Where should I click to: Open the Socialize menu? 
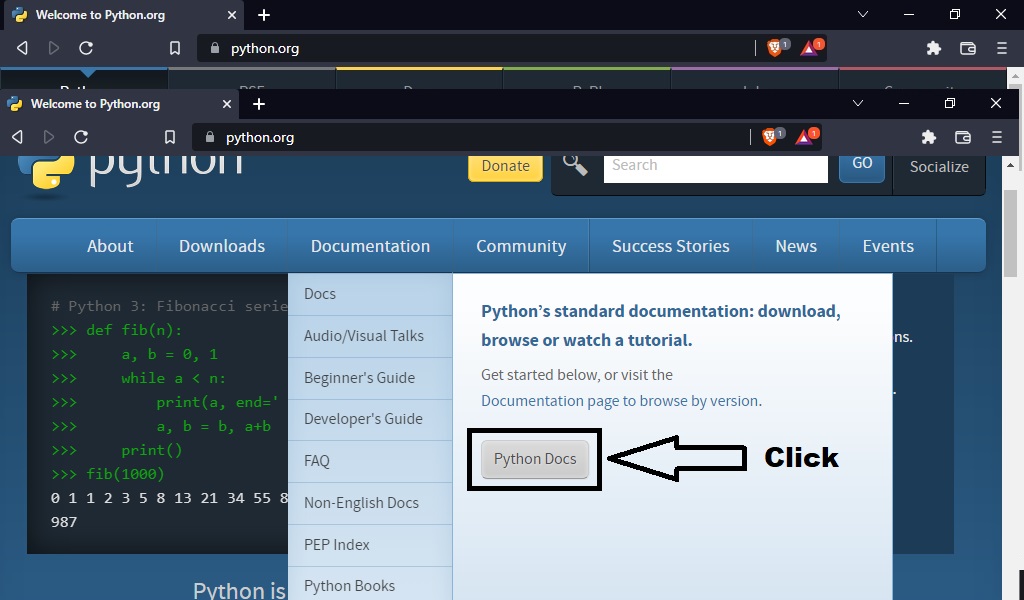(x=939, y=167)
